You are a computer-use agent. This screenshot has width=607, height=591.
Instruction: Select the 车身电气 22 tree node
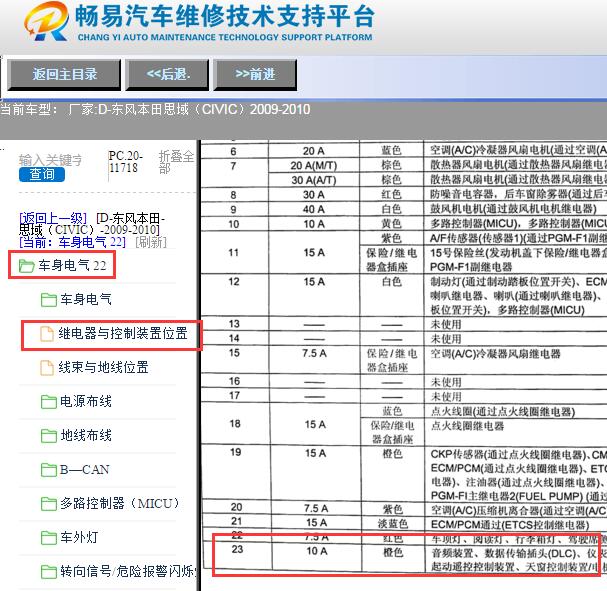coord(72,266)
